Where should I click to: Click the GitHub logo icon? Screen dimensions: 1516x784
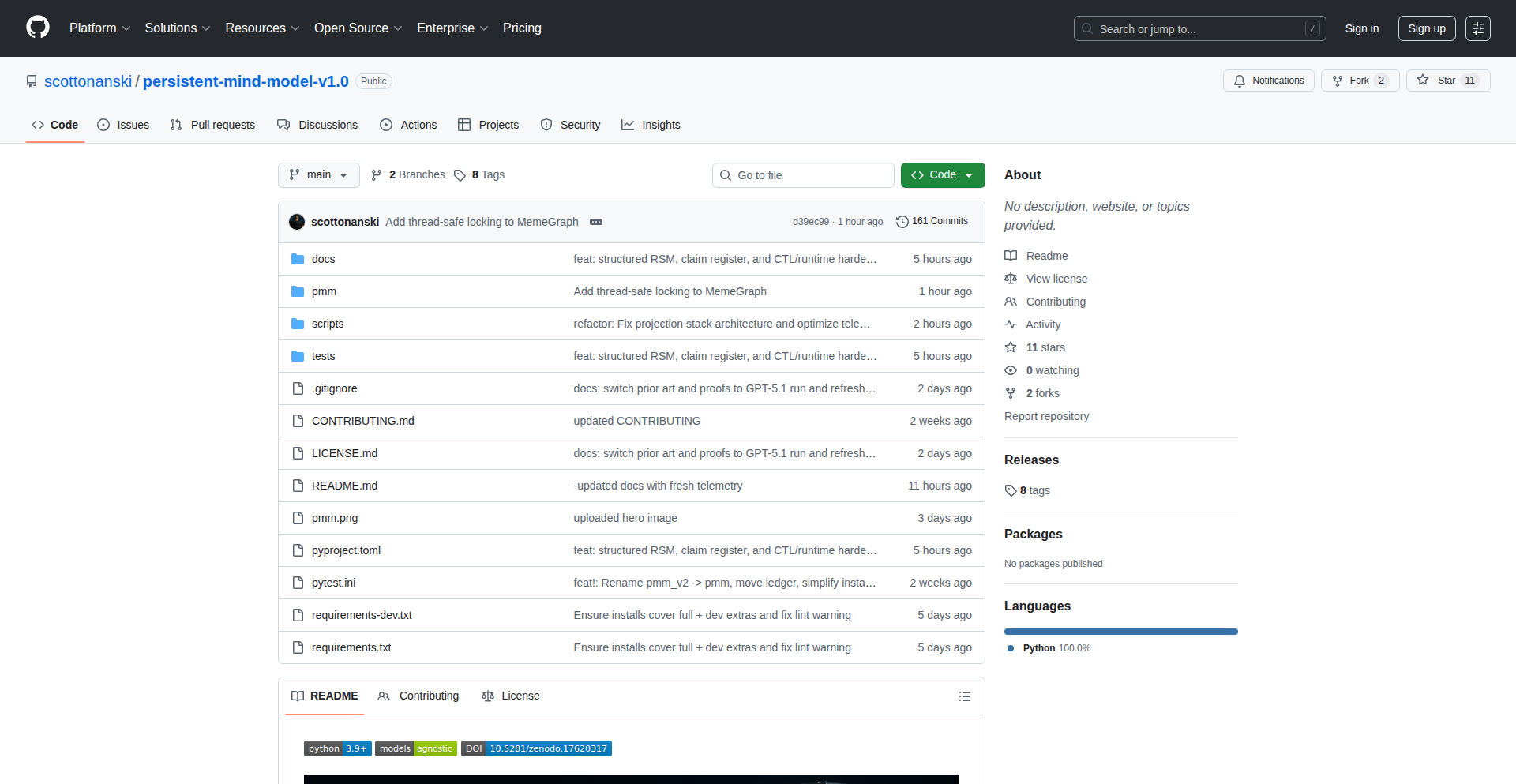coord(38,28)
